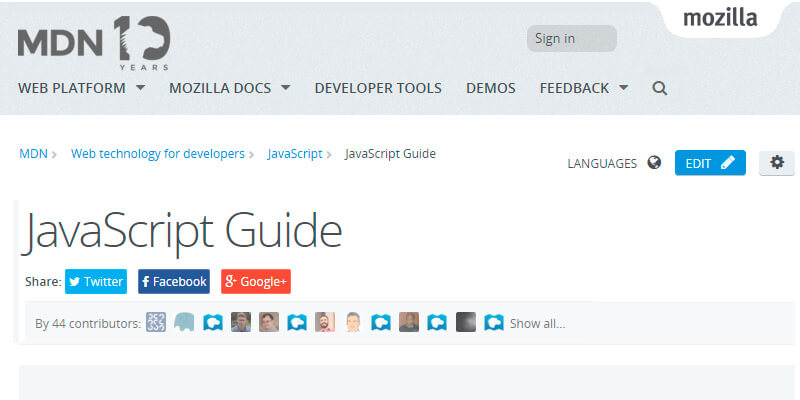Click Show all contributors link
800x400 pixels.
[537, 324]
